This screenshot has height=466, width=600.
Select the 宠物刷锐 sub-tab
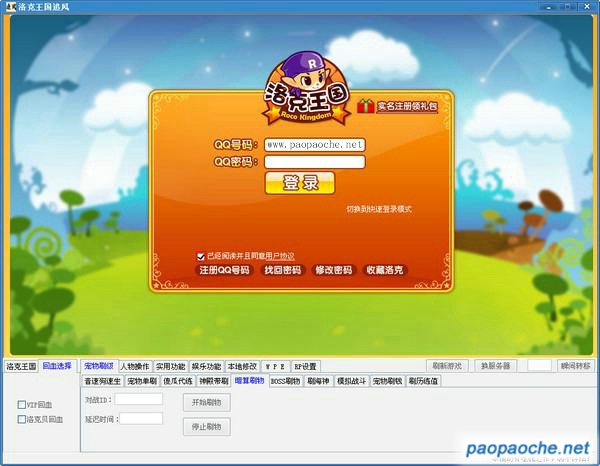point(387,381)
